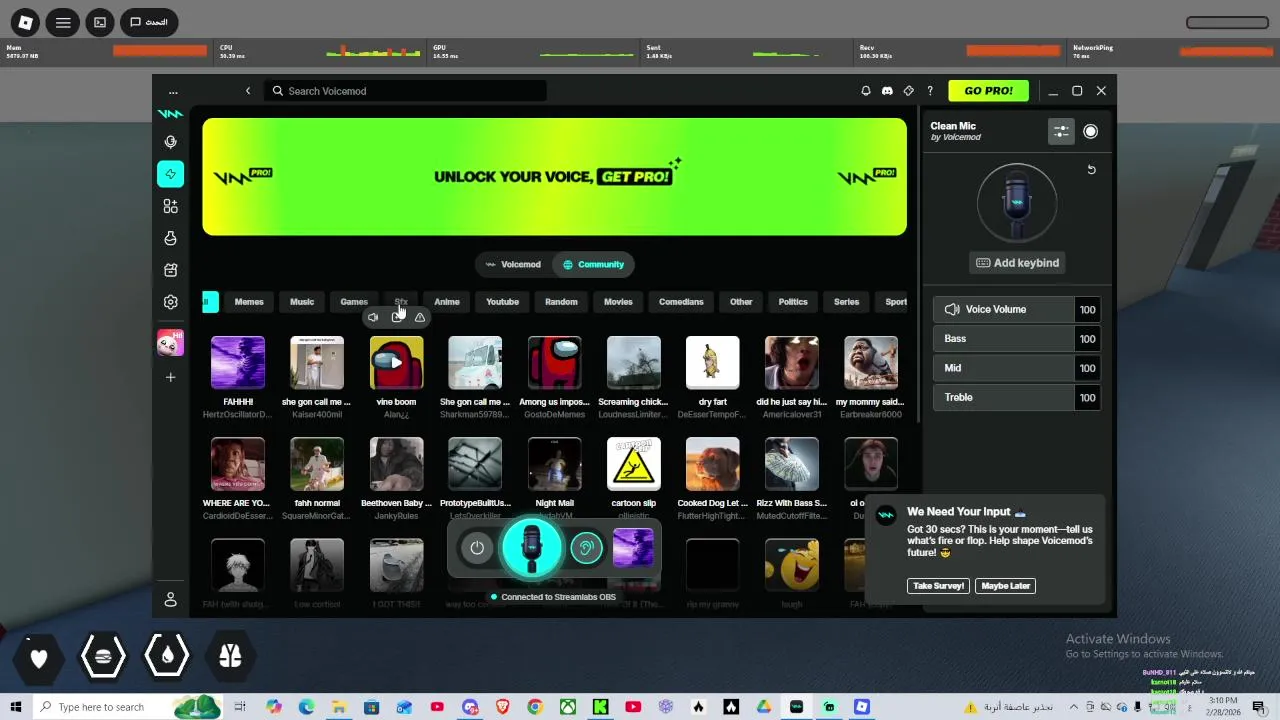Reset voice with the undo arrow icon
The height and width of the screenshot is (720, 1280).
point(1091,170)
